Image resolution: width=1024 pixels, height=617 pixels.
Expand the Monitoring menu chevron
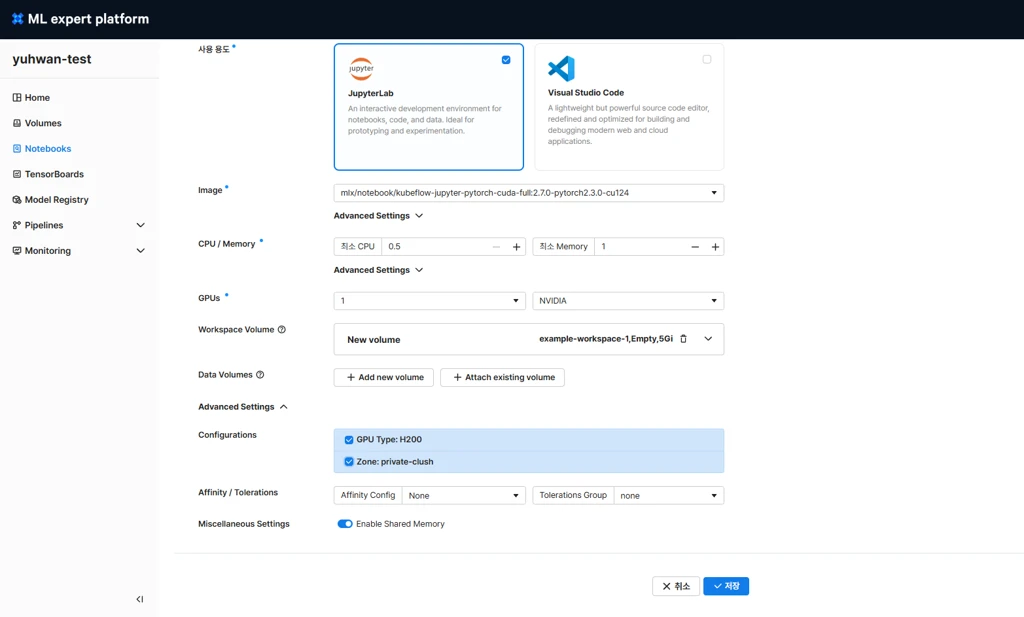140,250
